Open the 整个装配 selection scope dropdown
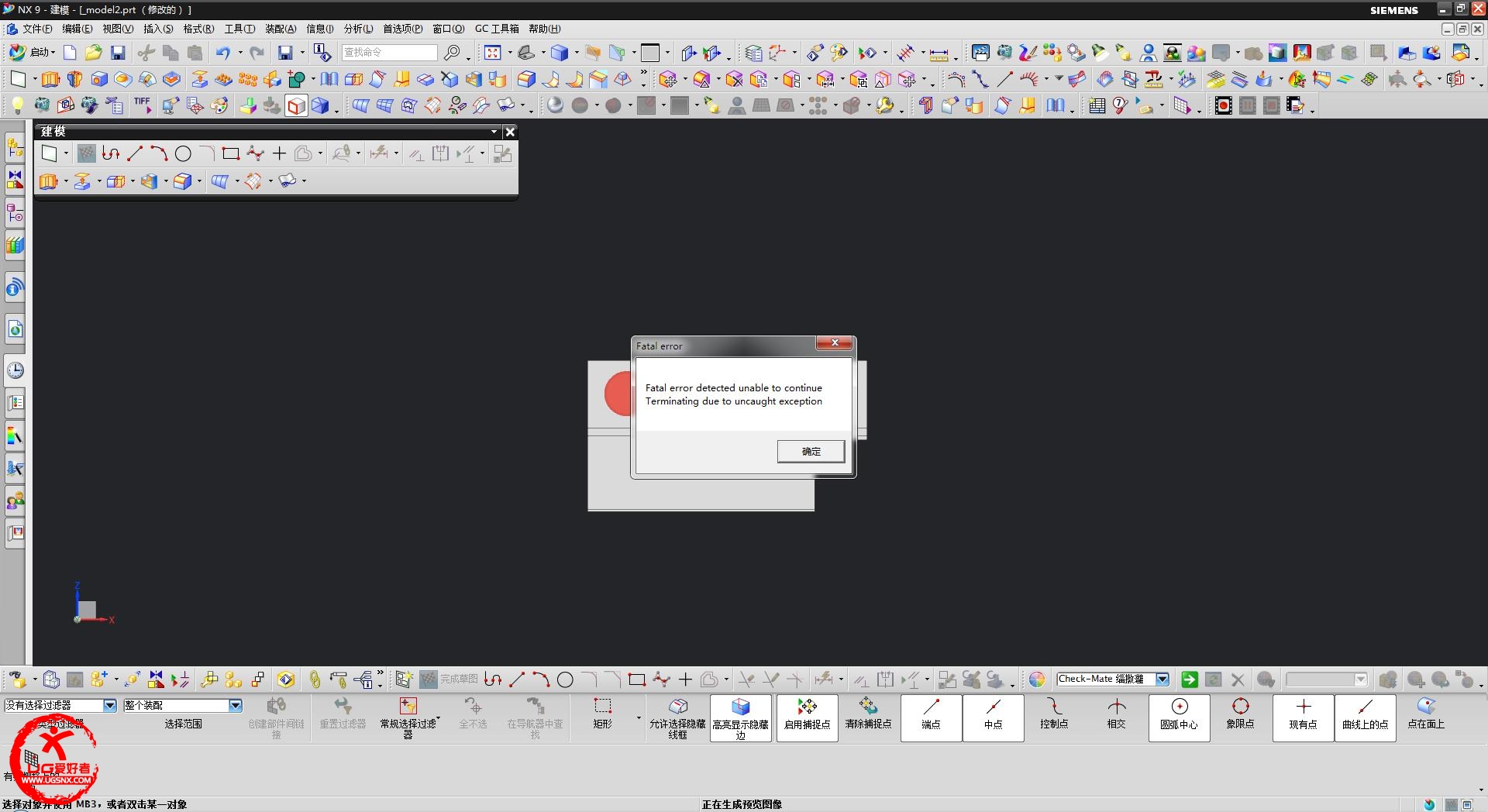Viewport: 1488px width, 812px height. point(236,705)
